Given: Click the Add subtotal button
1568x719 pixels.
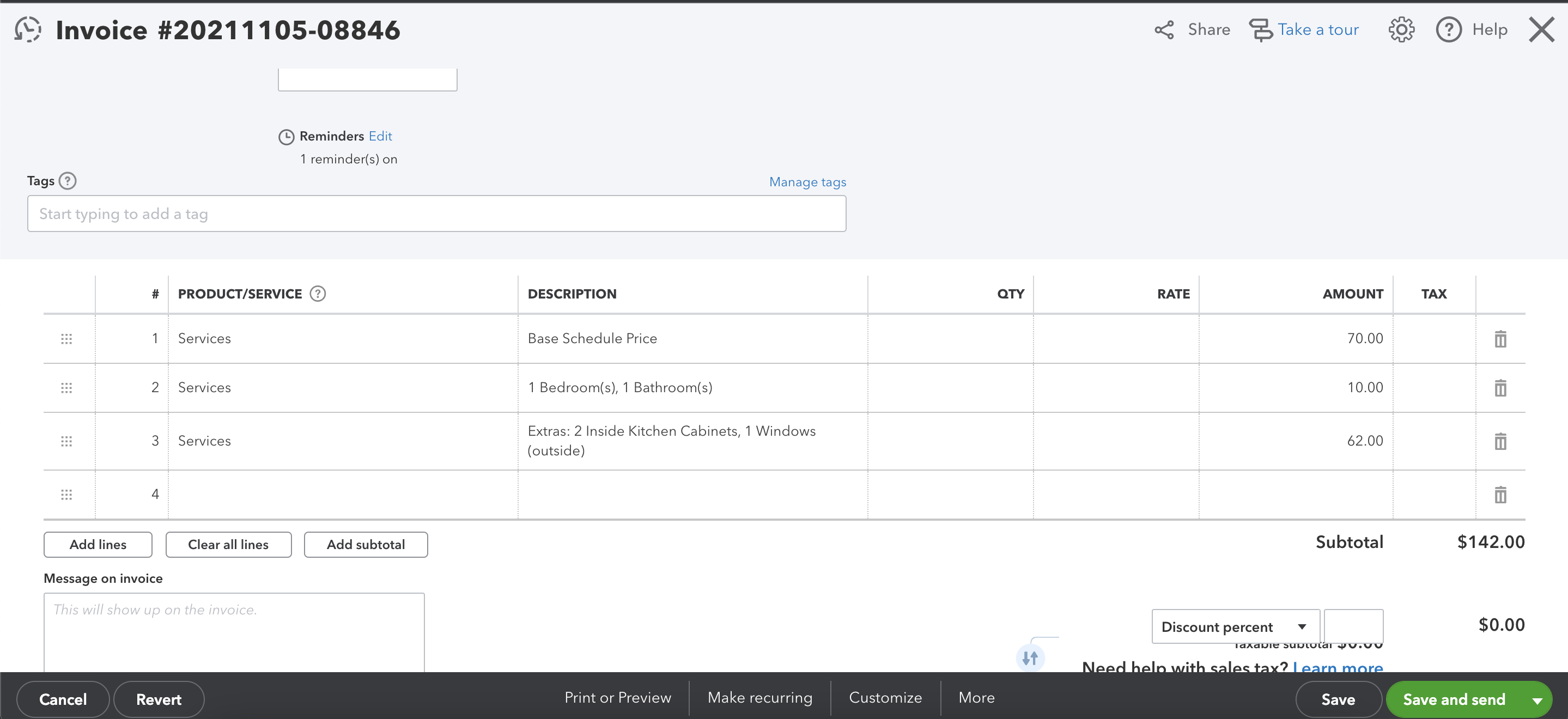Looking at the screenshot, I should (365, 544).
